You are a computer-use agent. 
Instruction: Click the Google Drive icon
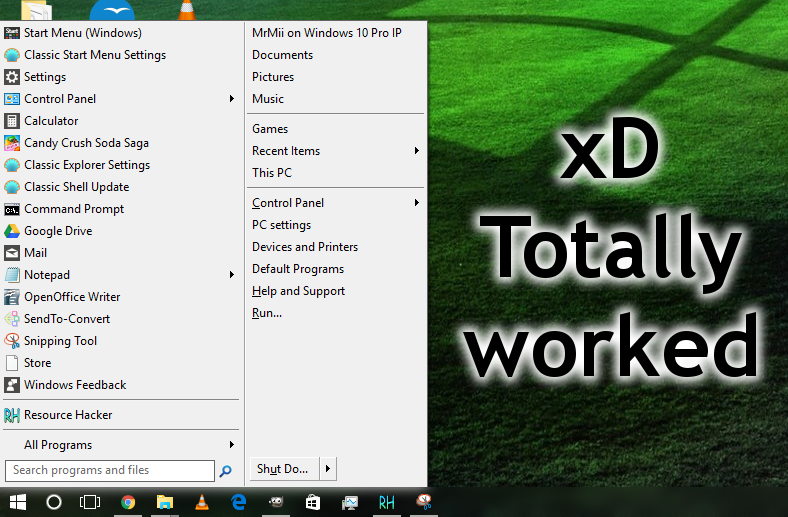12,231
